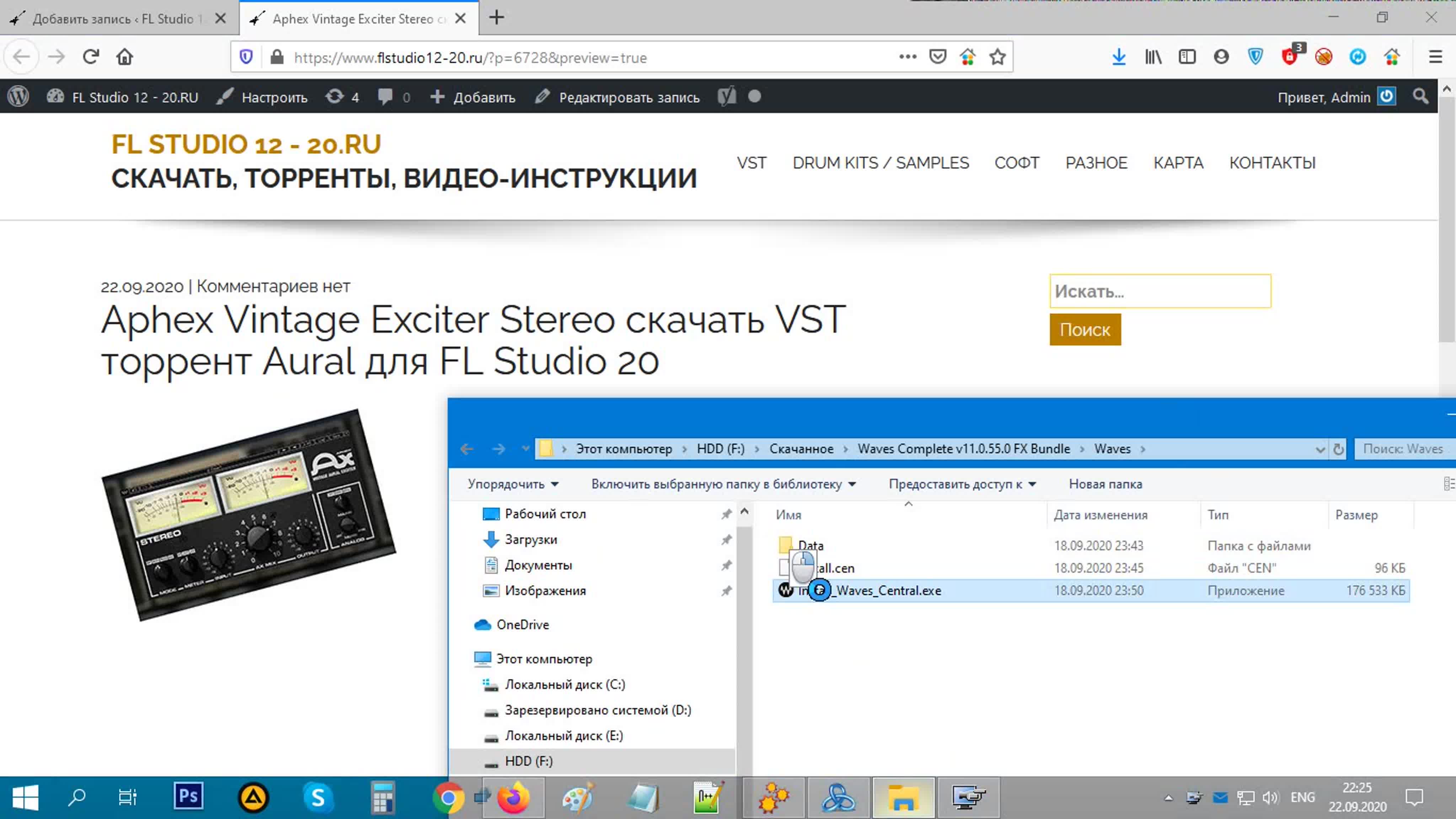Open the КАРТА menu item
This screenshot has width=1456, height=819.
tap(1178, 163)
